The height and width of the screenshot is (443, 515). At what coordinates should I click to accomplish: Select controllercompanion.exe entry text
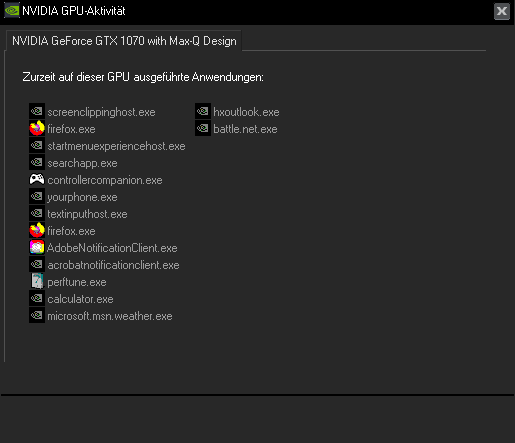coord(105,180)
